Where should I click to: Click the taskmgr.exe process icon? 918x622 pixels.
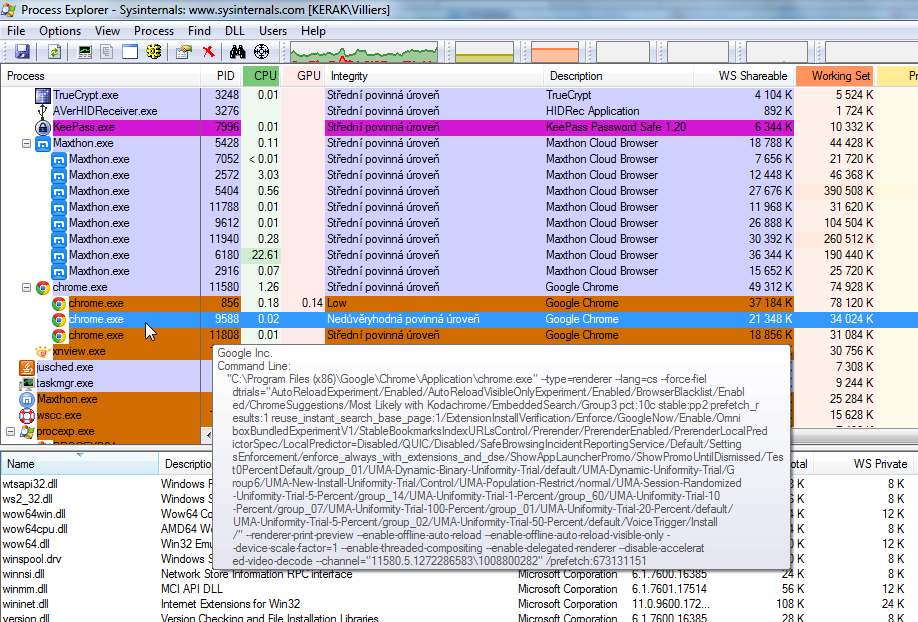click(27, 384)
